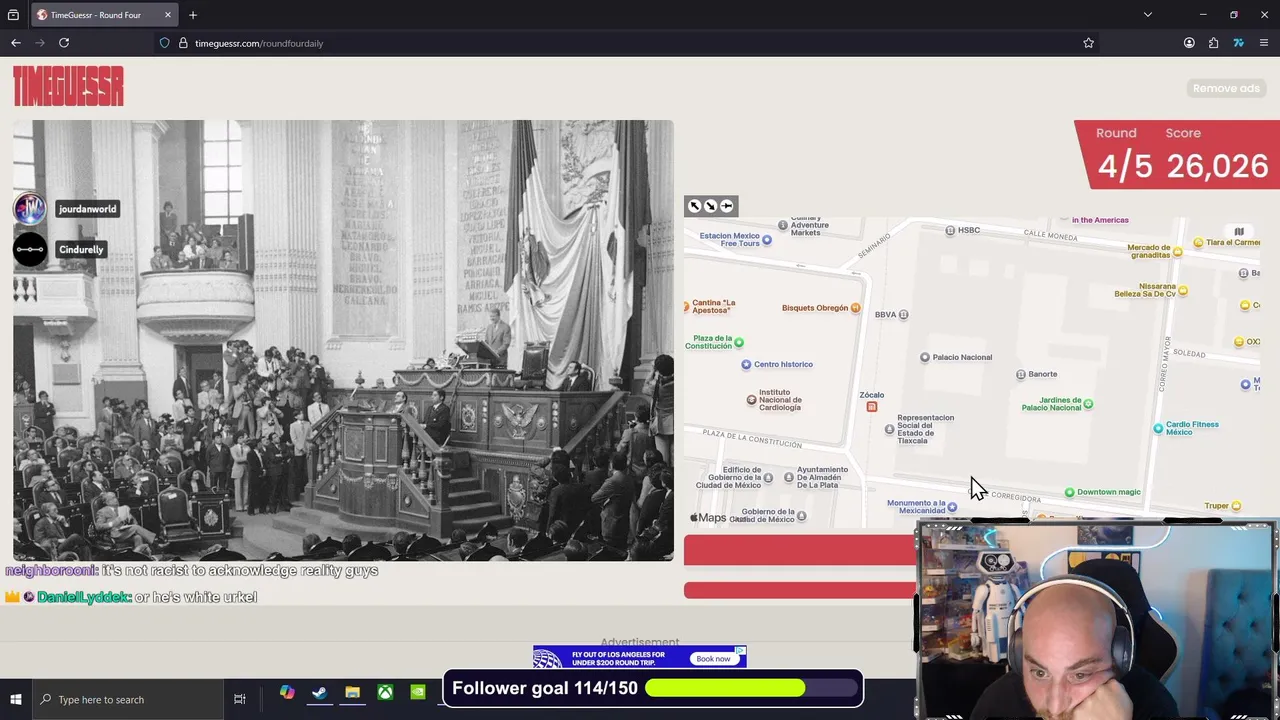Open the Xbox app from taskbar
The height and width of the screenshot is (720, 1280).
point(385,692)
